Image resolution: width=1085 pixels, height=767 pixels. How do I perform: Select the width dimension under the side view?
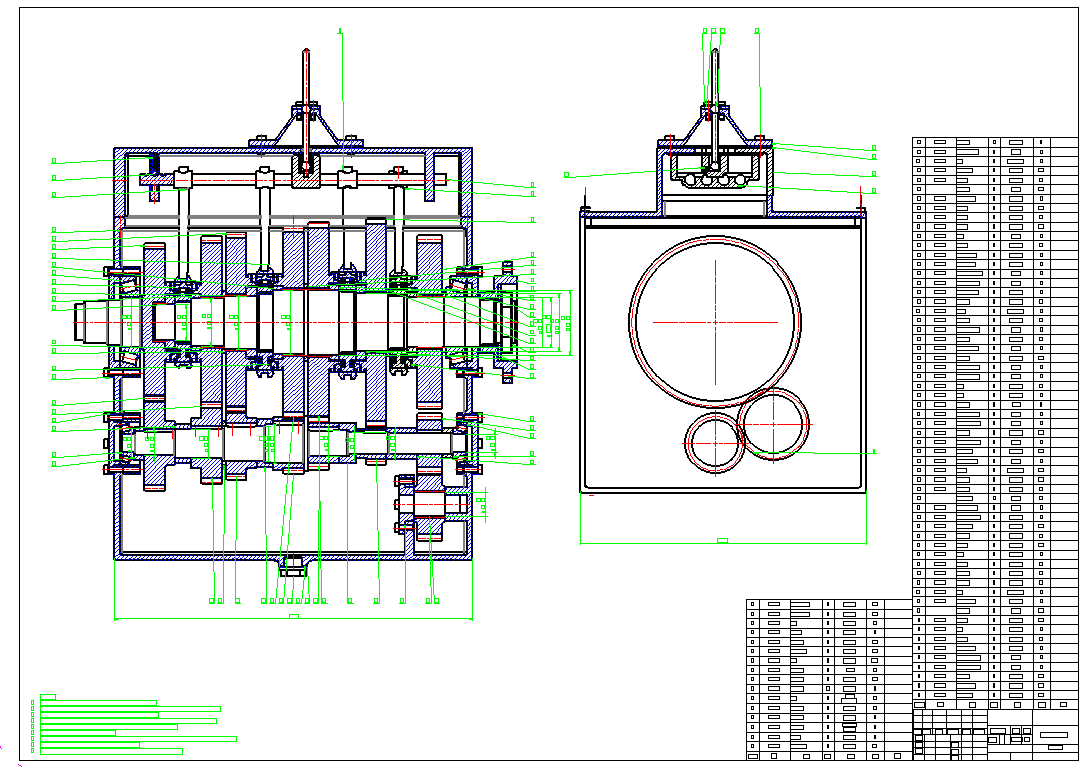722,541
